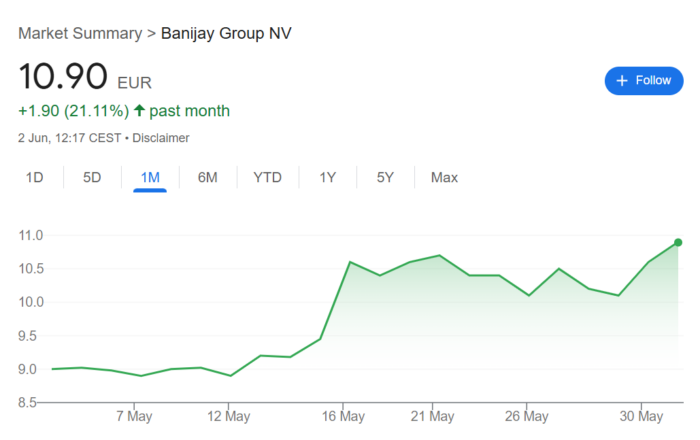Click the plus icon on Follow button

coord(621,81)
